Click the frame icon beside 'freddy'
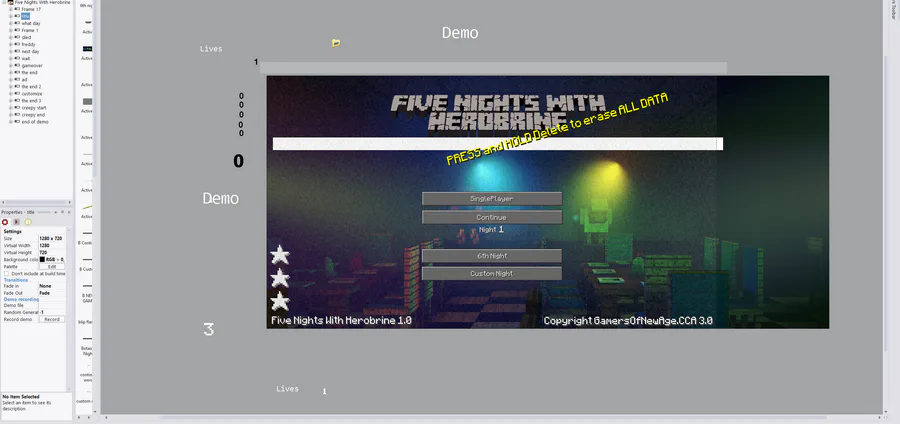900x424 pixels. [x=17, y=44]
